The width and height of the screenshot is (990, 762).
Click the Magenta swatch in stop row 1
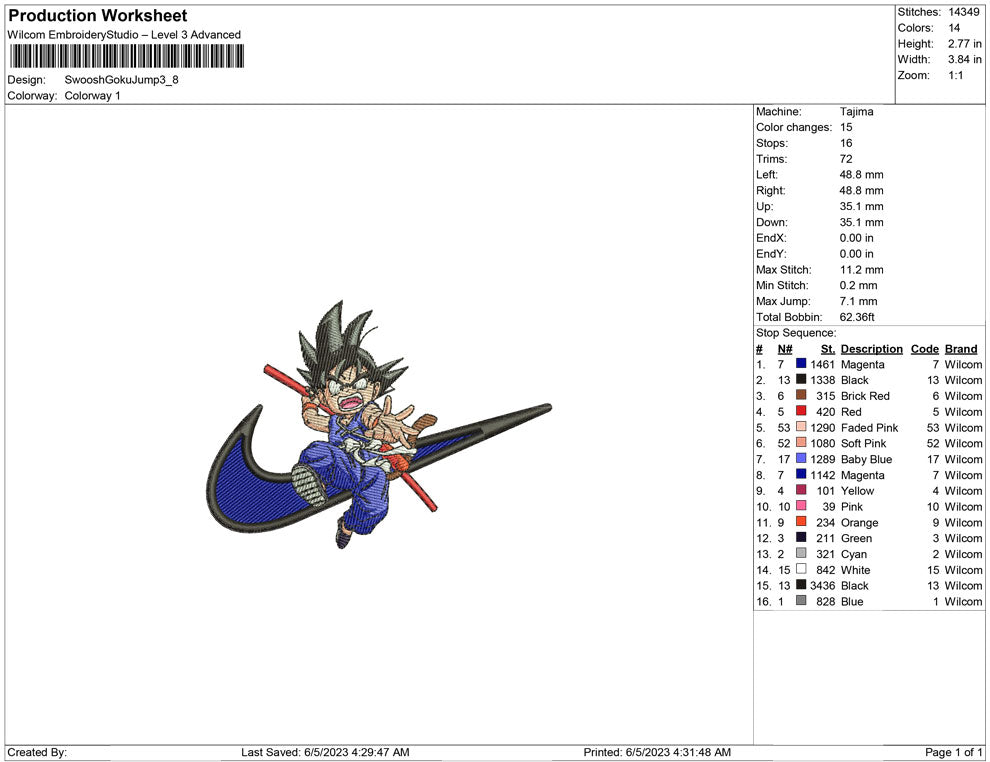click(x=801, y=364)
